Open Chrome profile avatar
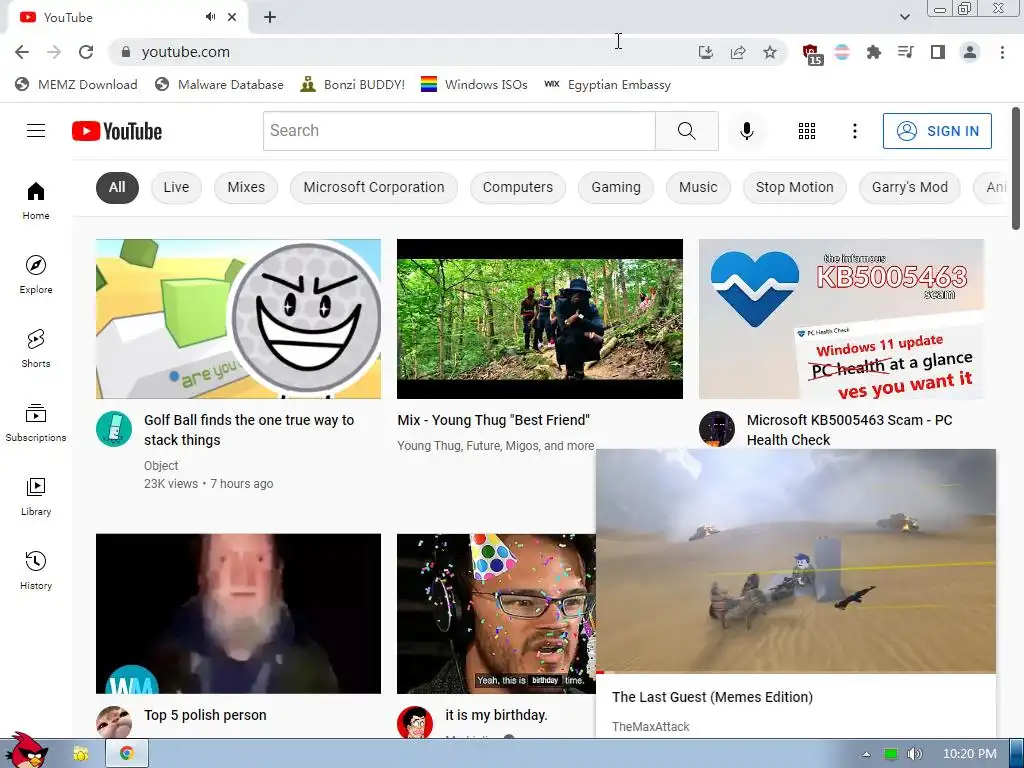This screenshot has height=768, width=1024. 970,52
